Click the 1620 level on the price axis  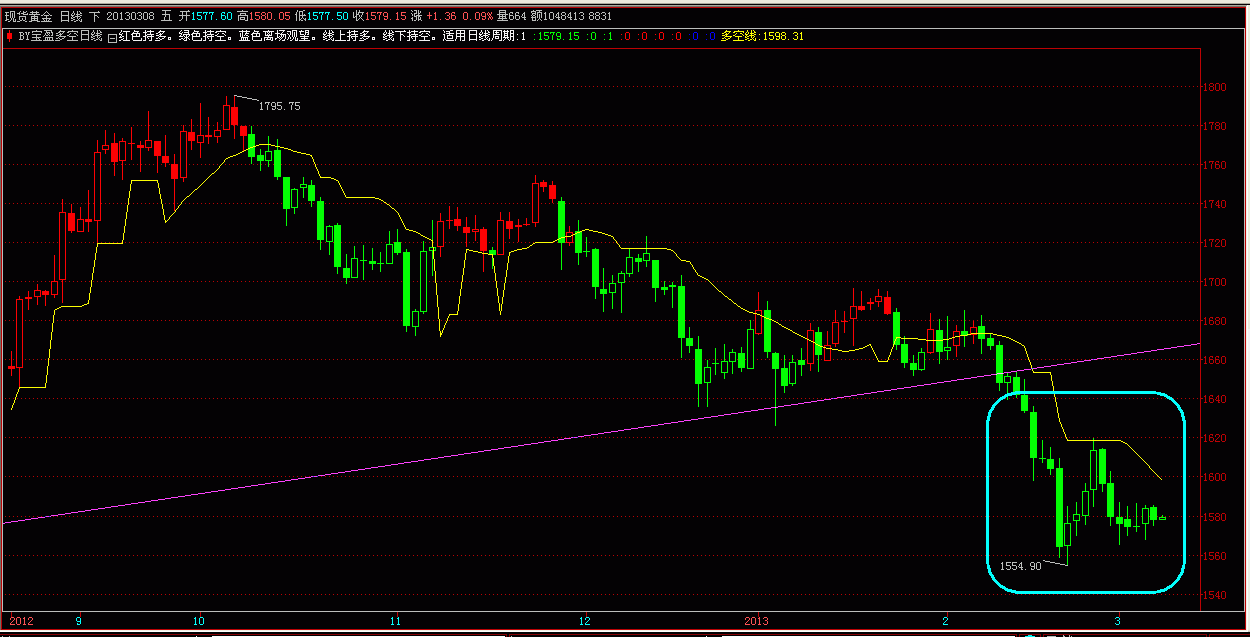(1215, 438)
